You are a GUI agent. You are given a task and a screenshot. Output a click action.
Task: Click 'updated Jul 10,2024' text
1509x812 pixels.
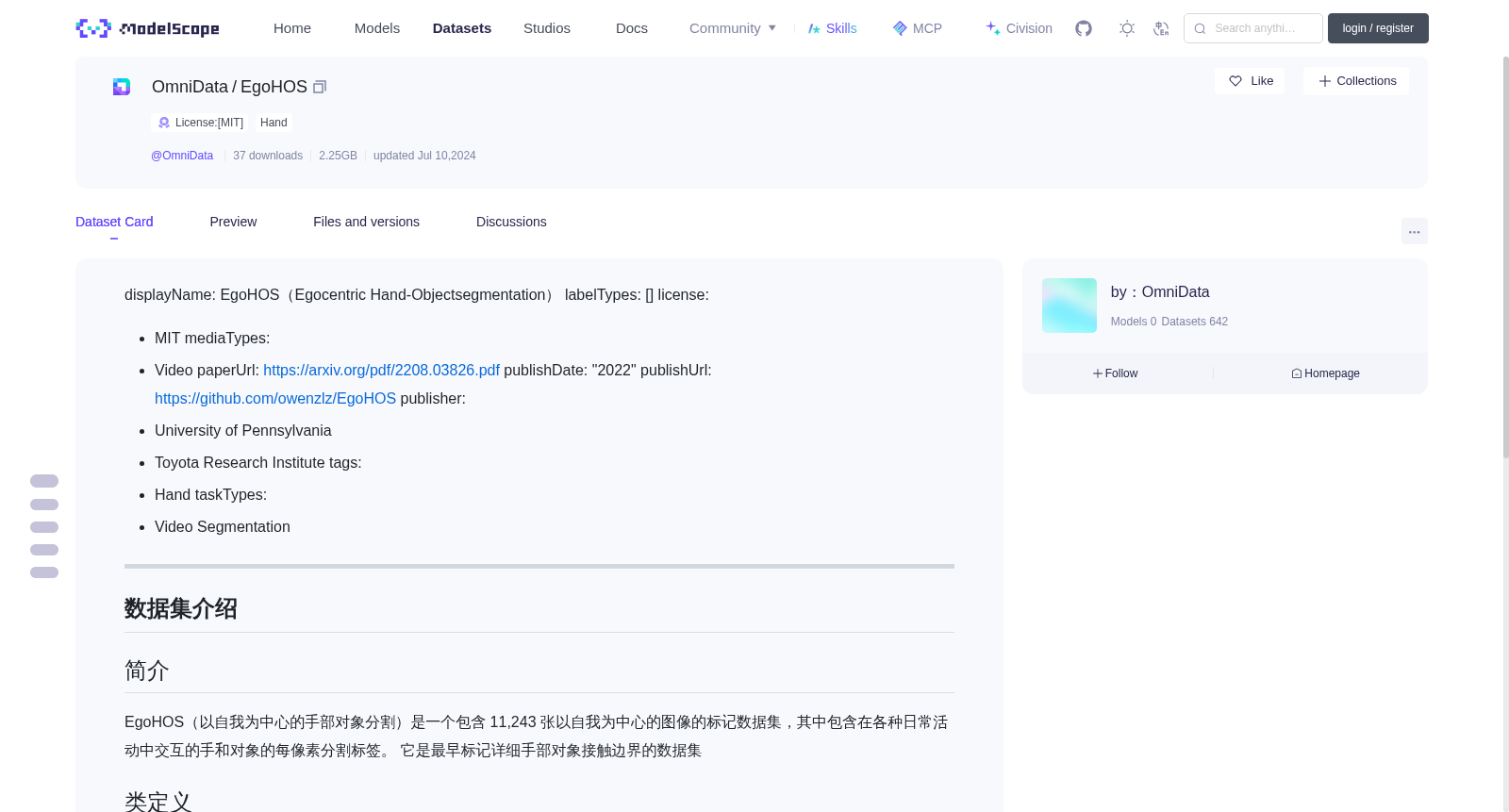pyautogui.click(x=424, y=156)
